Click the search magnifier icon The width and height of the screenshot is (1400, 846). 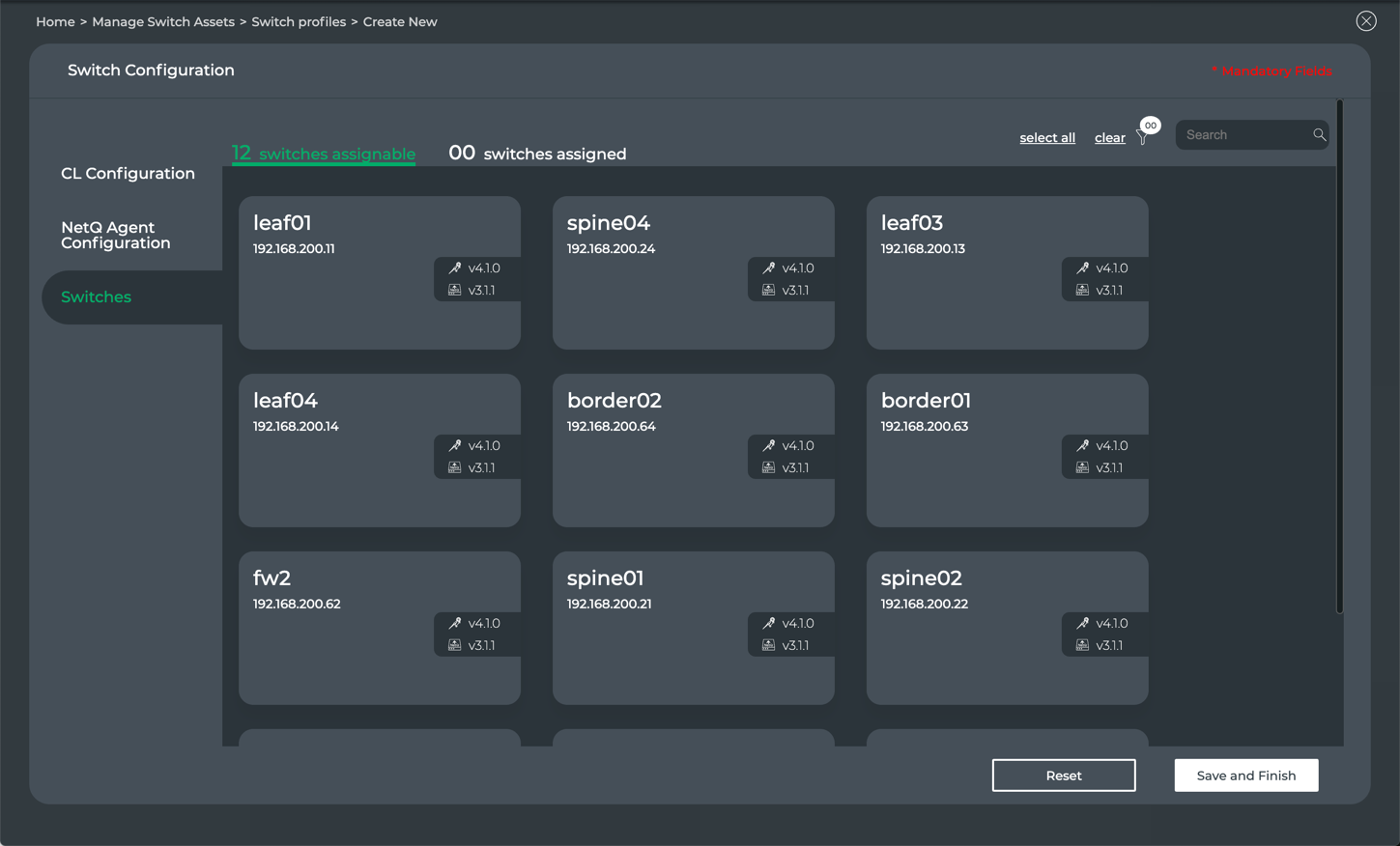pyautogui.click(x=1319, y=135)
